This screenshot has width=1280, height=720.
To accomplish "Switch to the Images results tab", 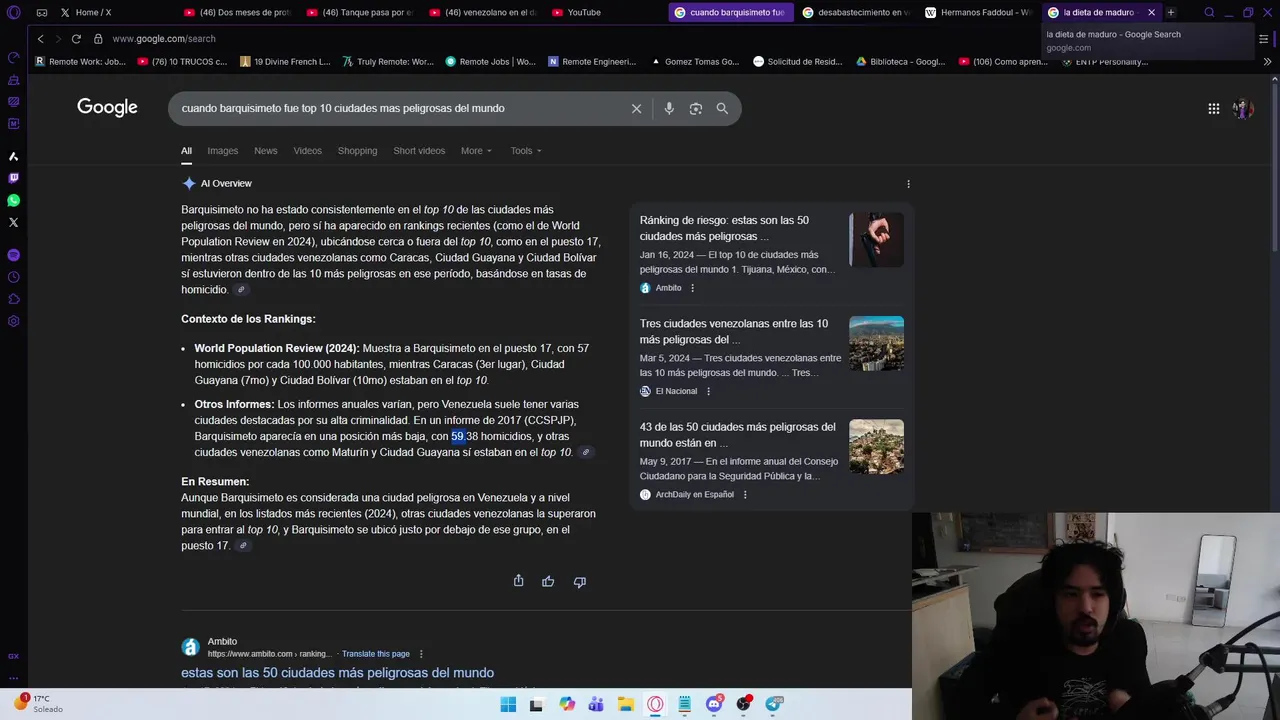I will click(222, 151).
